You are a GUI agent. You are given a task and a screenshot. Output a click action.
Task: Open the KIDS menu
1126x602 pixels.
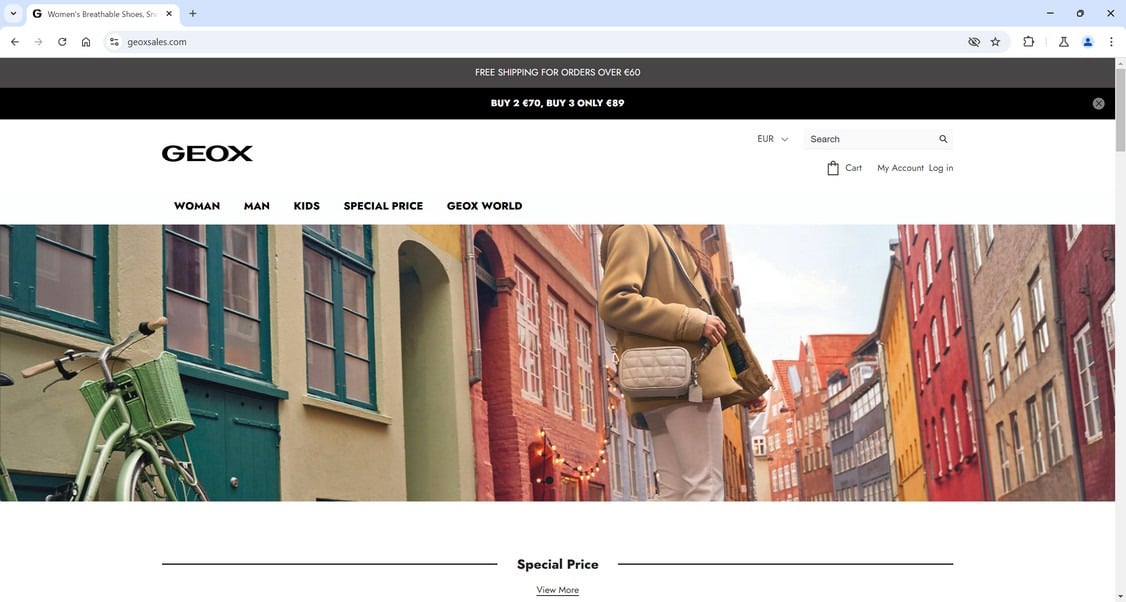[307, 206]
